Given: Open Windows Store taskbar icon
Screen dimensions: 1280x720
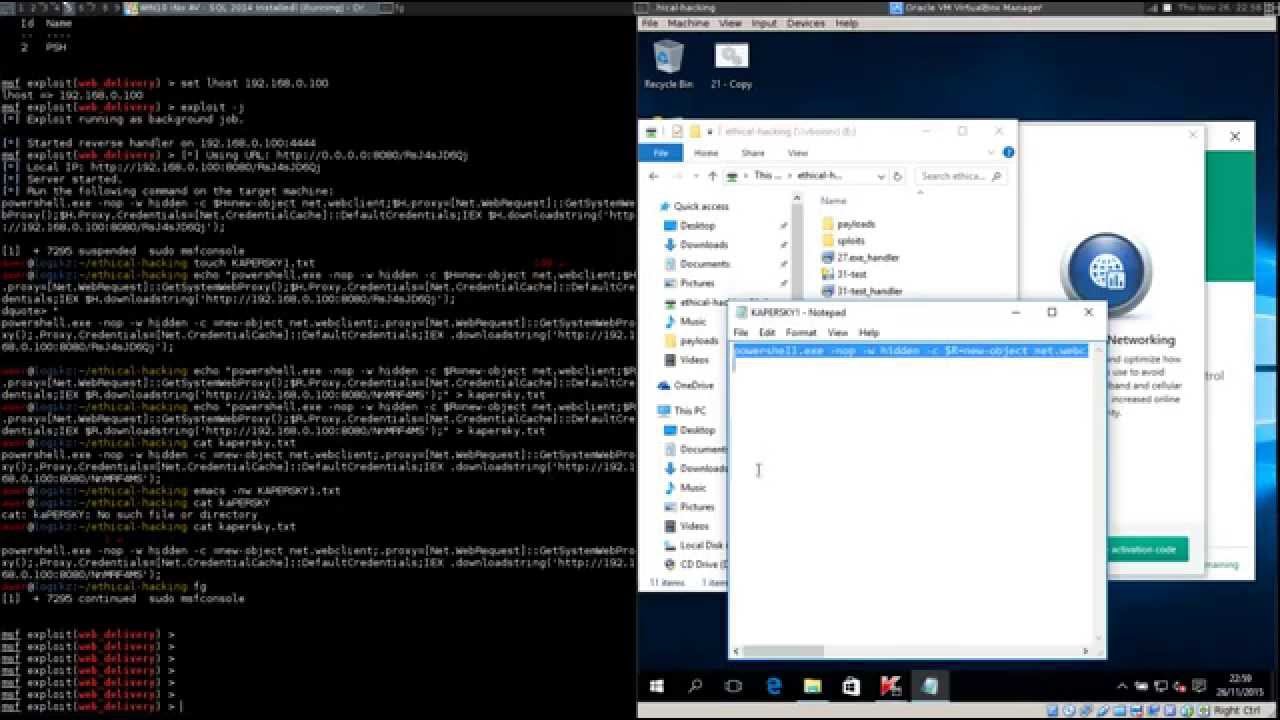Looking at the screenshot, I should 851,687.
